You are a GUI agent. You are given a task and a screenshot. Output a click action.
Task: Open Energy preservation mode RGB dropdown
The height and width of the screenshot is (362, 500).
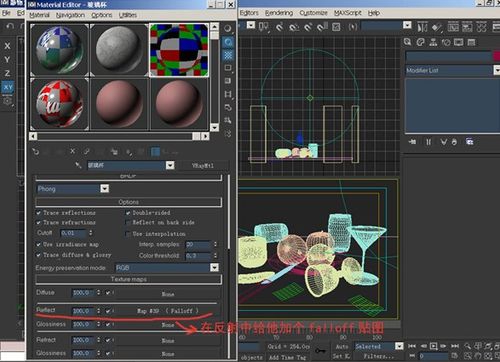(x=214, y=267)
